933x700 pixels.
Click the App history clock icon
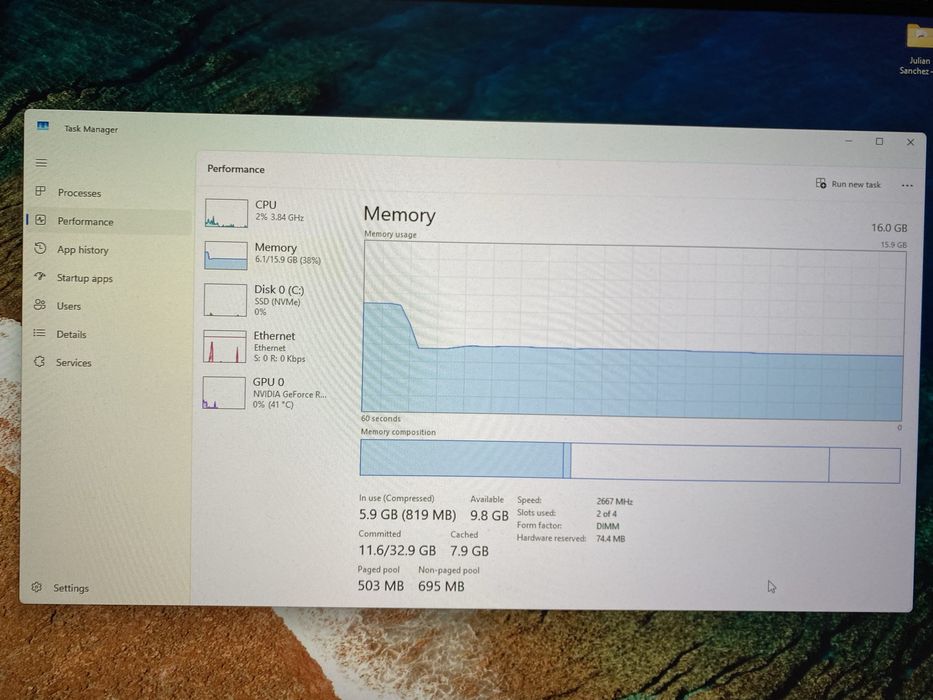40,248
